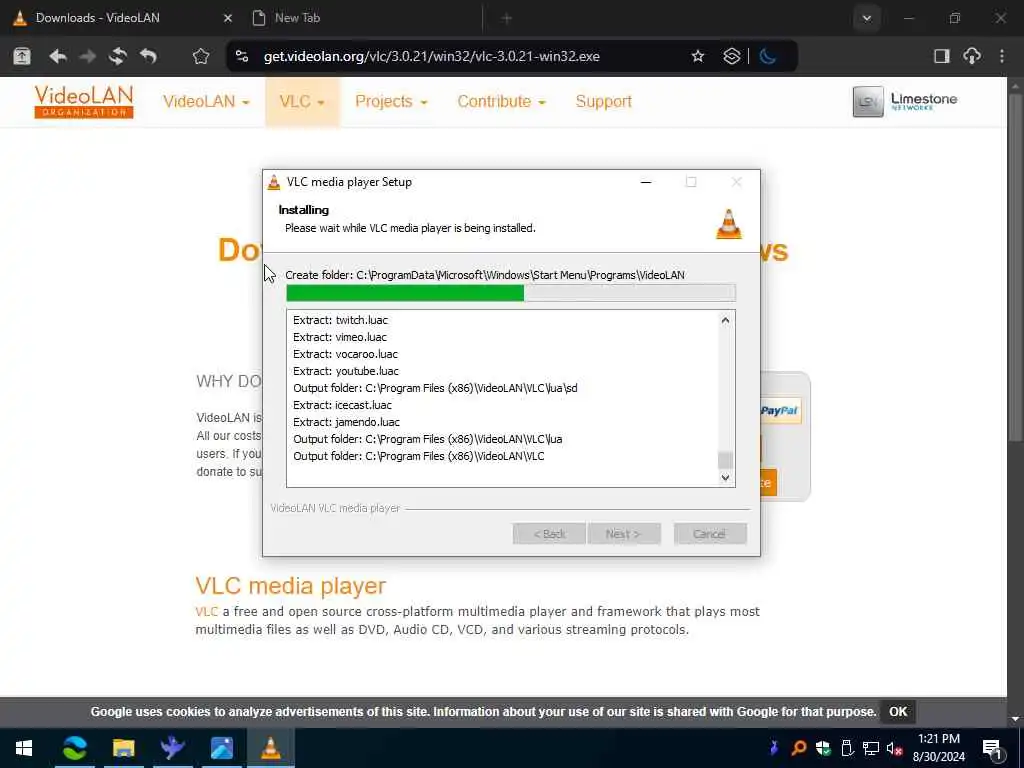1024x768 pixels.
Task: Click the VLC cone in setup title bar
Action: [x=274, y=182]
